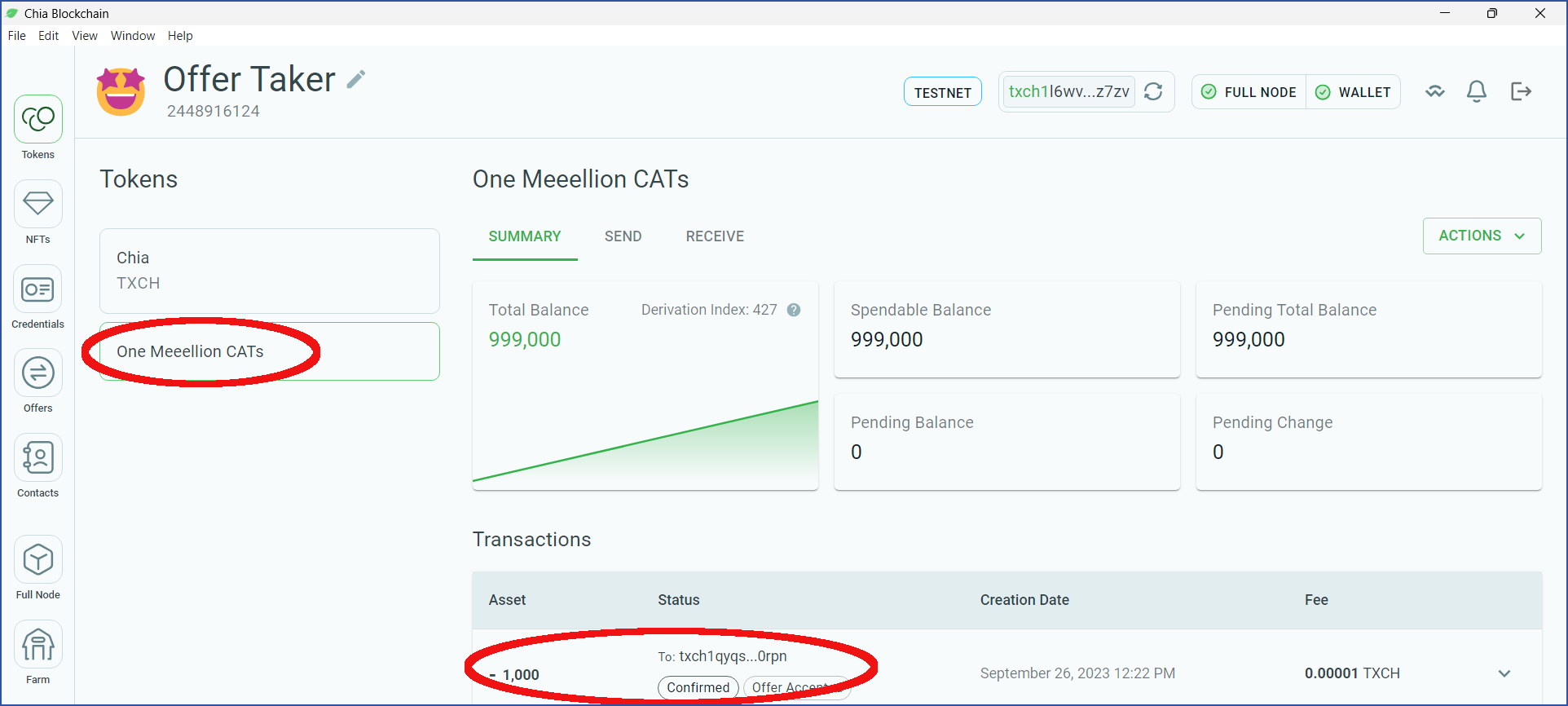
Task: Open the Tokens sidebar icon
Action: click(38, 120)
